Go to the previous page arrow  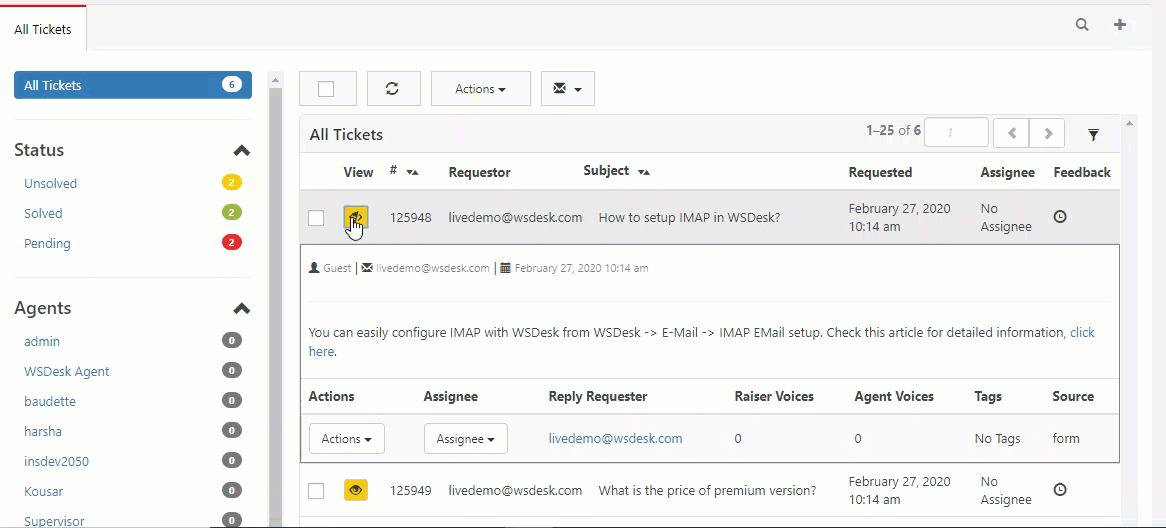(1011, 133)
